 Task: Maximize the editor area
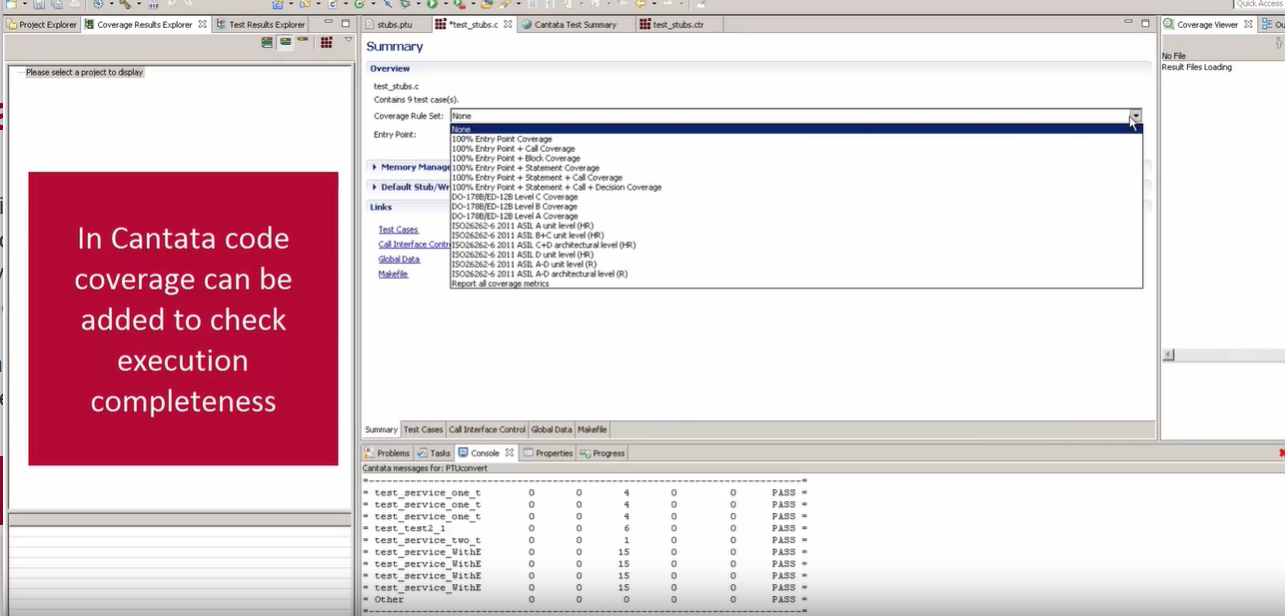1144,23
